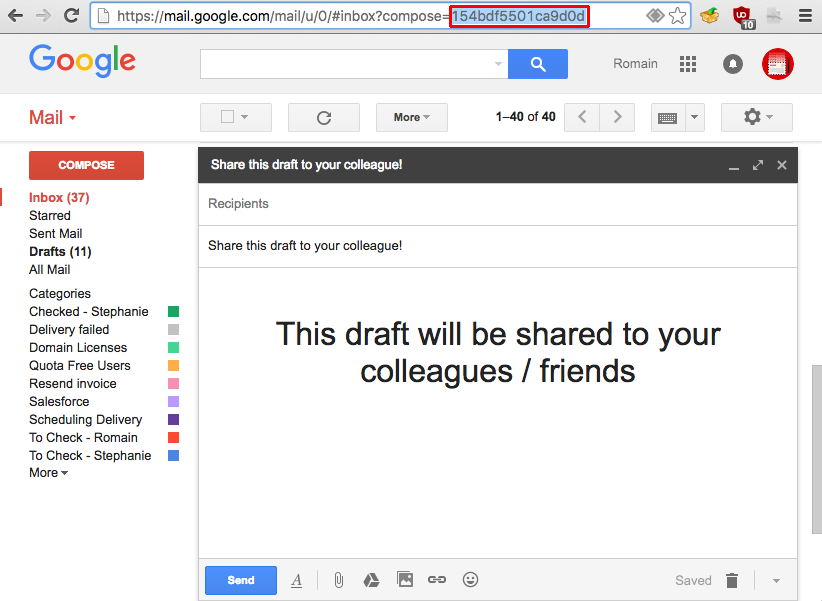
Task: Open the formatting options icon
Action: 297,580
